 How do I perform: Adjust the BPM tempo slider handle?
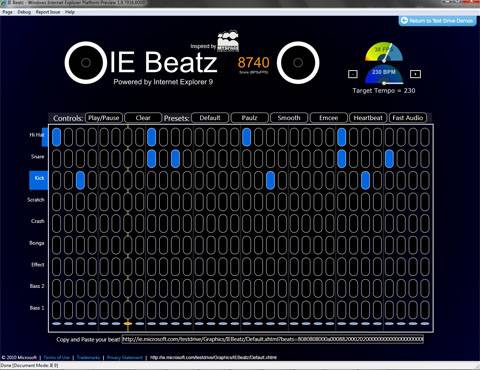pyautogui.click(x=384, y=83)
